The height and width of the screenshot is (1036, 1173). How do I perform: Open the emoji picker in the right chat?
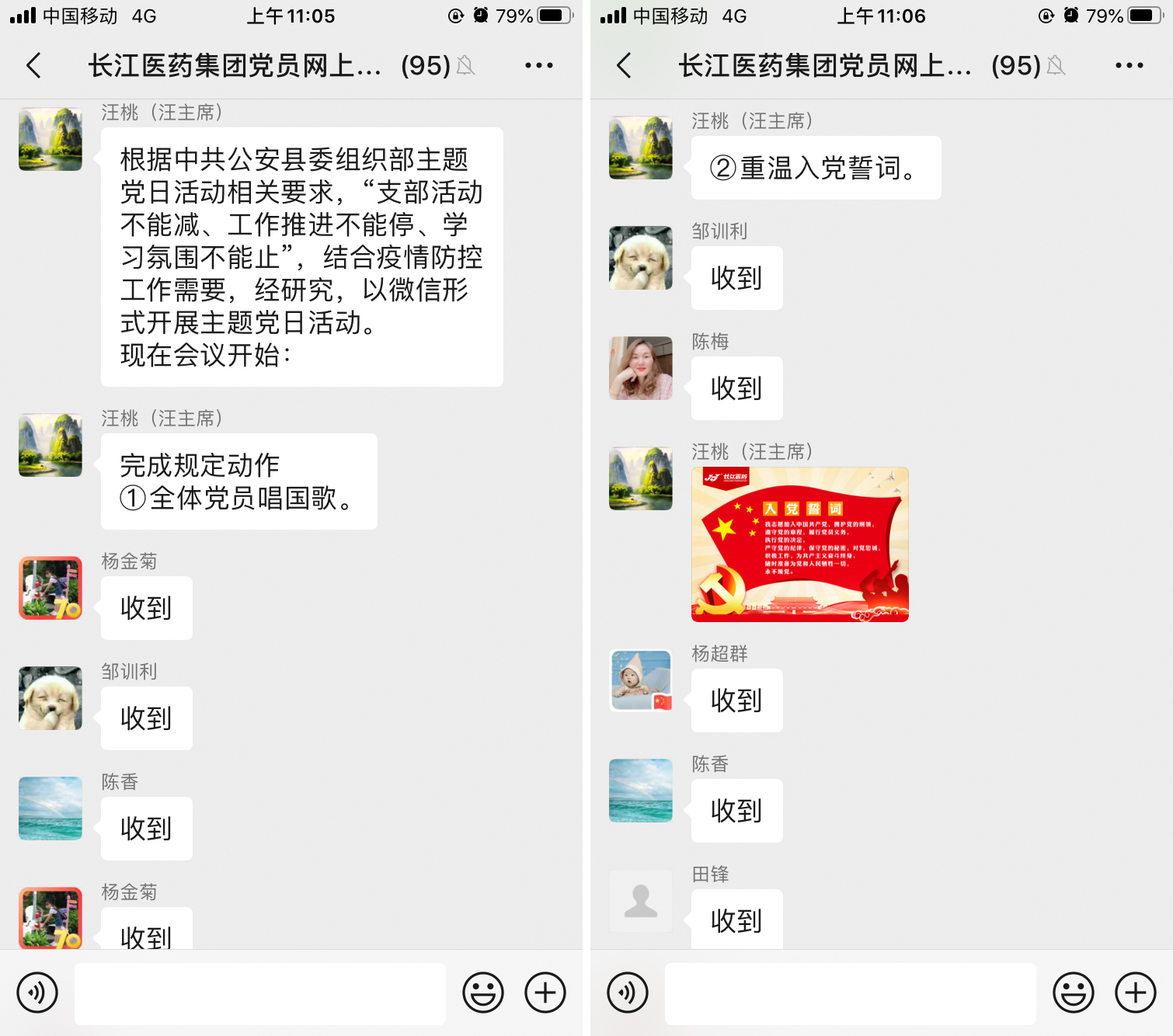point(1074,993)
